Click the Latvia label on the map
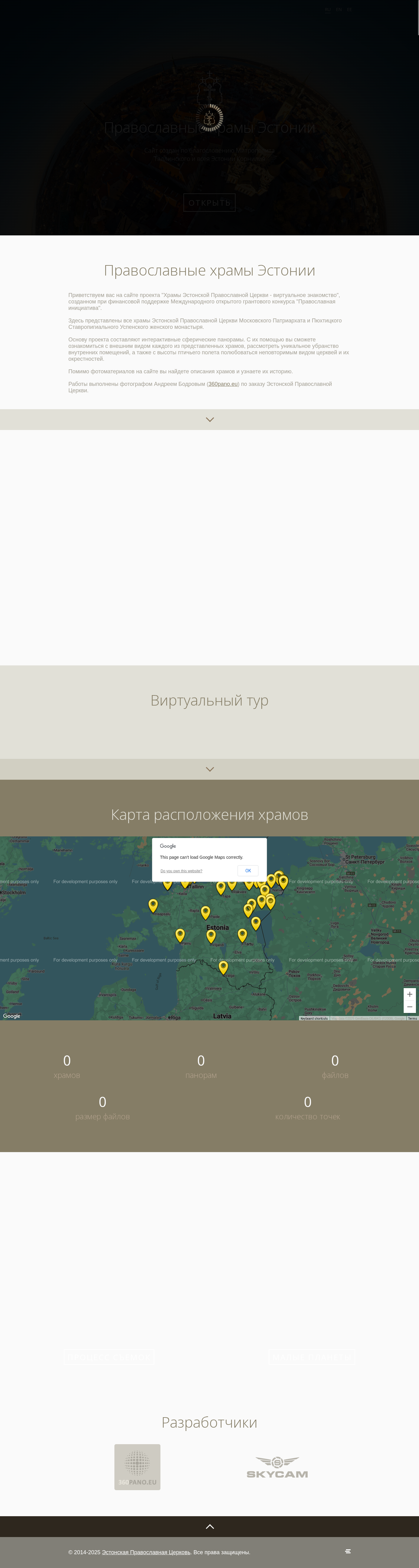This screenshot has height=1568, width=419. tap(222, 1016)
